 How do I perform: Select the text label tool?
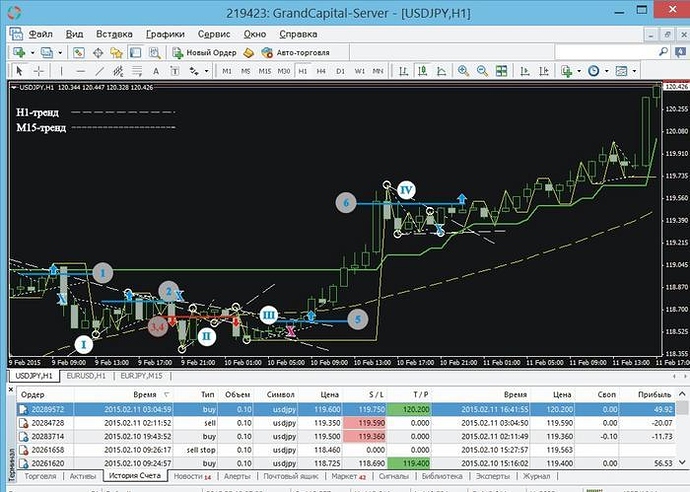(x=156, y=71)
